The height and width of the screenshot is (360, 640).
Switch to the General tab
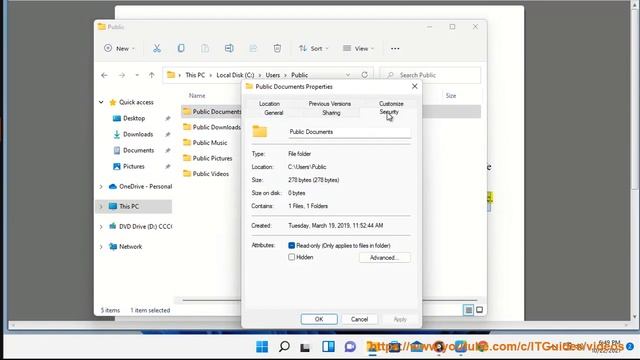click(273, 113)
